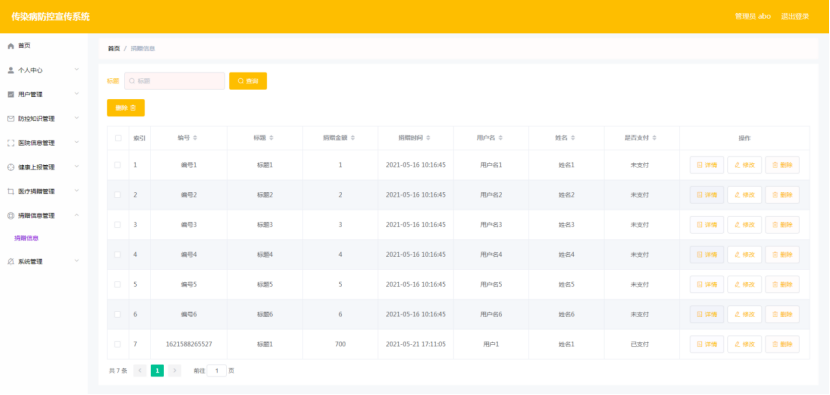Sort by 用户名 column arrows
830x395 pixels.
500,138
